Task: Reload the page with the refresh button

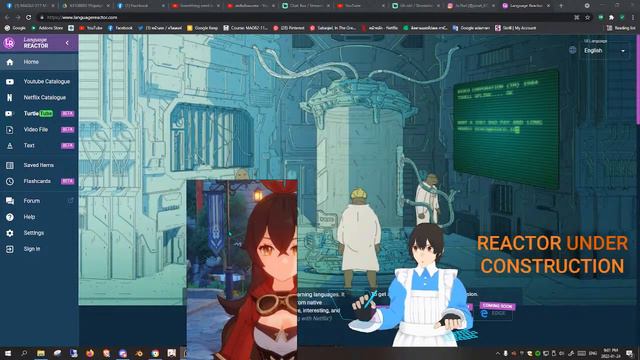Action: (28, 18)
